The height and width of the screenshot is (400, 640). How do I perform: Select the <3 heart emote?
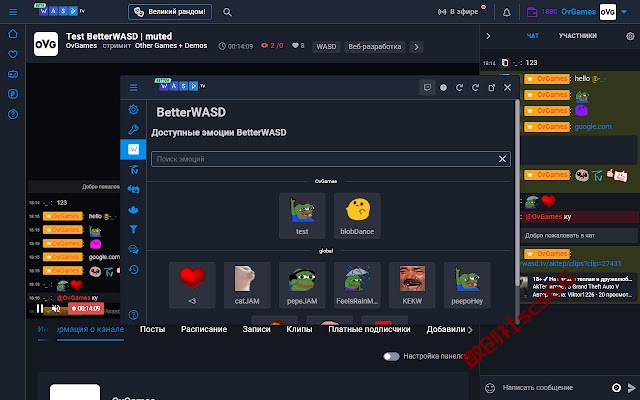pos(192,285)
